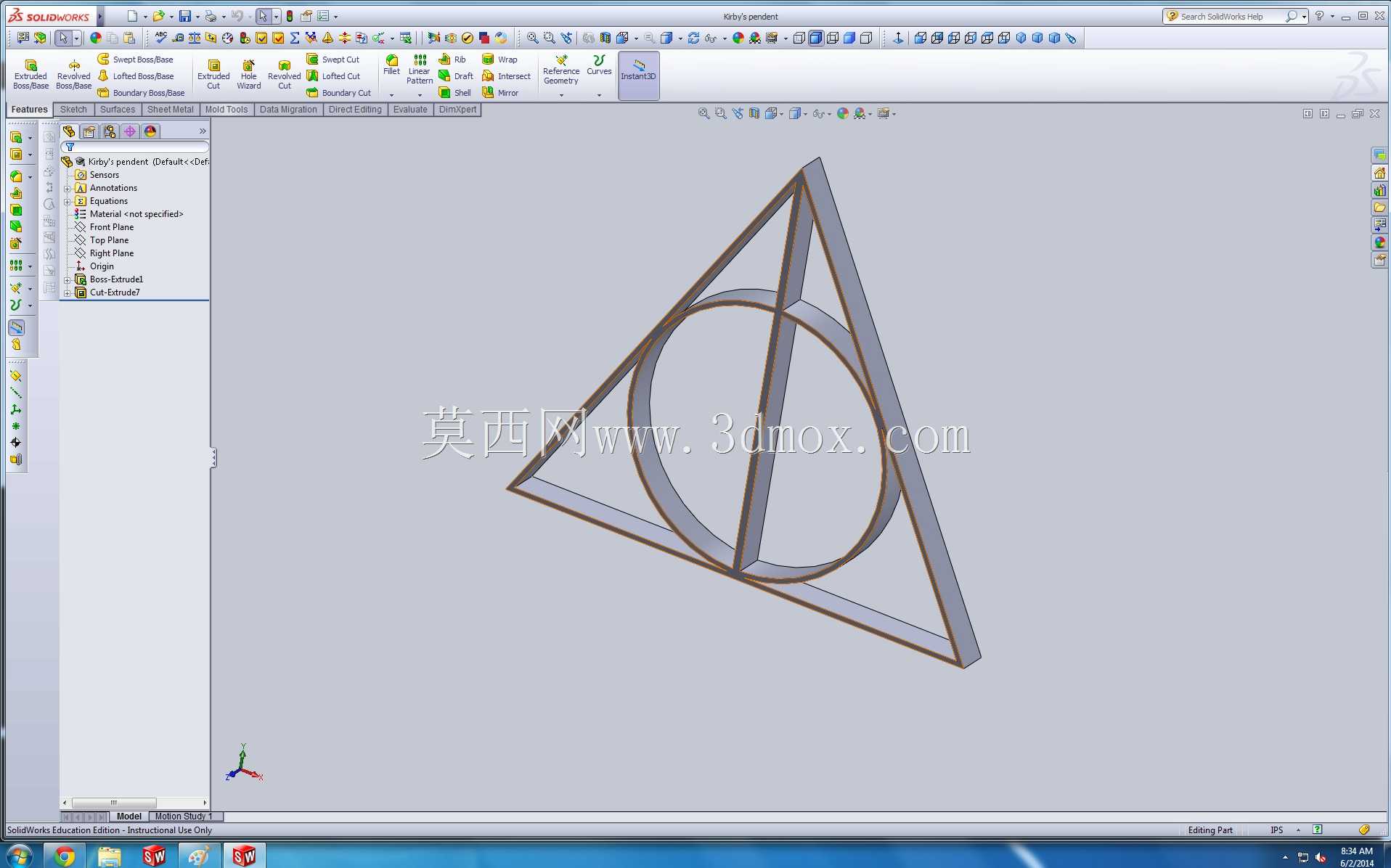The width and height of the screenshot is (1391, 868).
Task: Enable Shaded With Edges display style
Action: pyautogui.click(x=816, y=38)
